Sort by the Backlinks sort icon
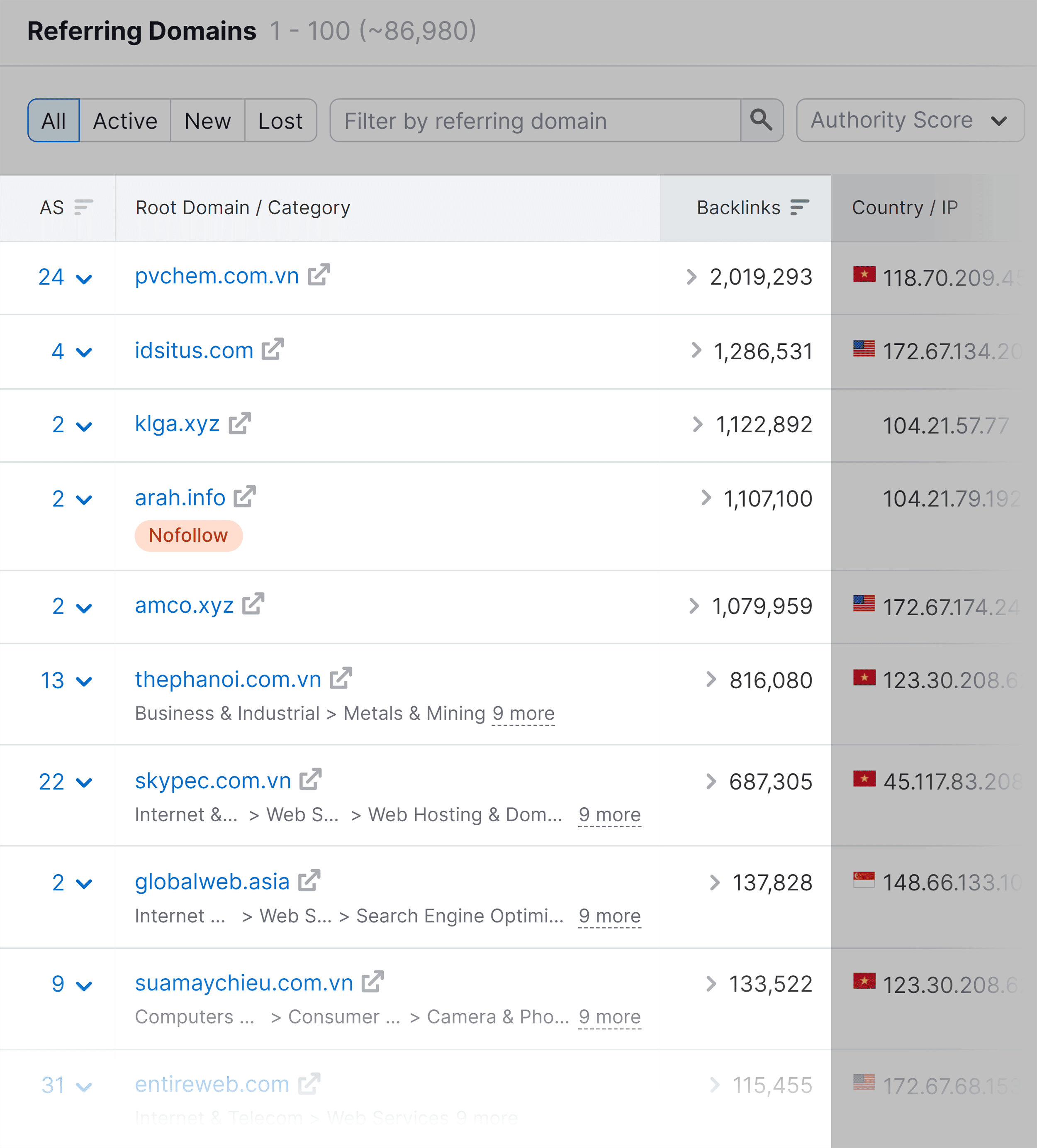This screenshot has width=1037, height=1148. tap(800, 207)
